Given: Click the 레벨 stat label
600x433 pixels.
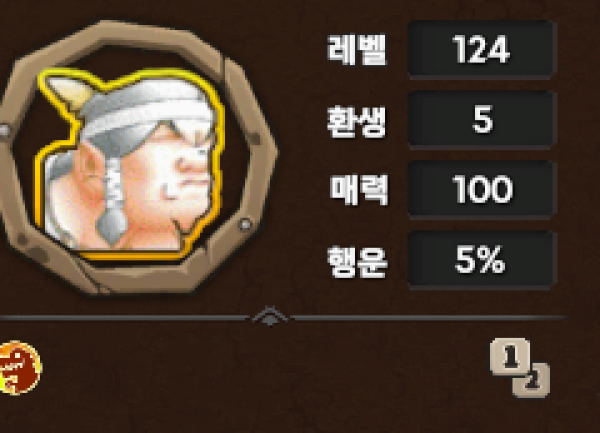Looking at the screenshot, I should (357, 50).
